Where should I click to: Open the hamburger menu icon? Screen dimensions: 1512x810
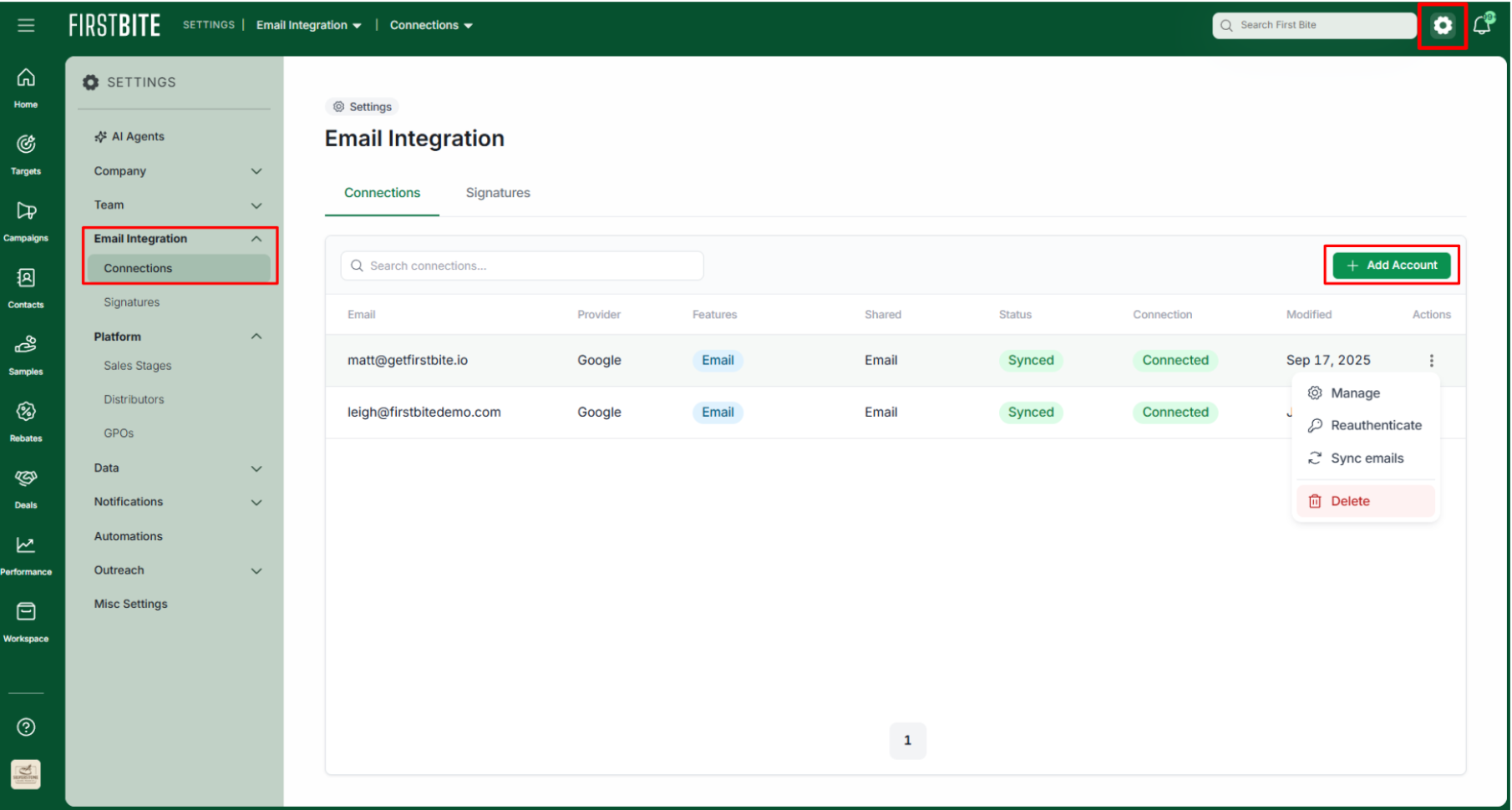[26, 25]
